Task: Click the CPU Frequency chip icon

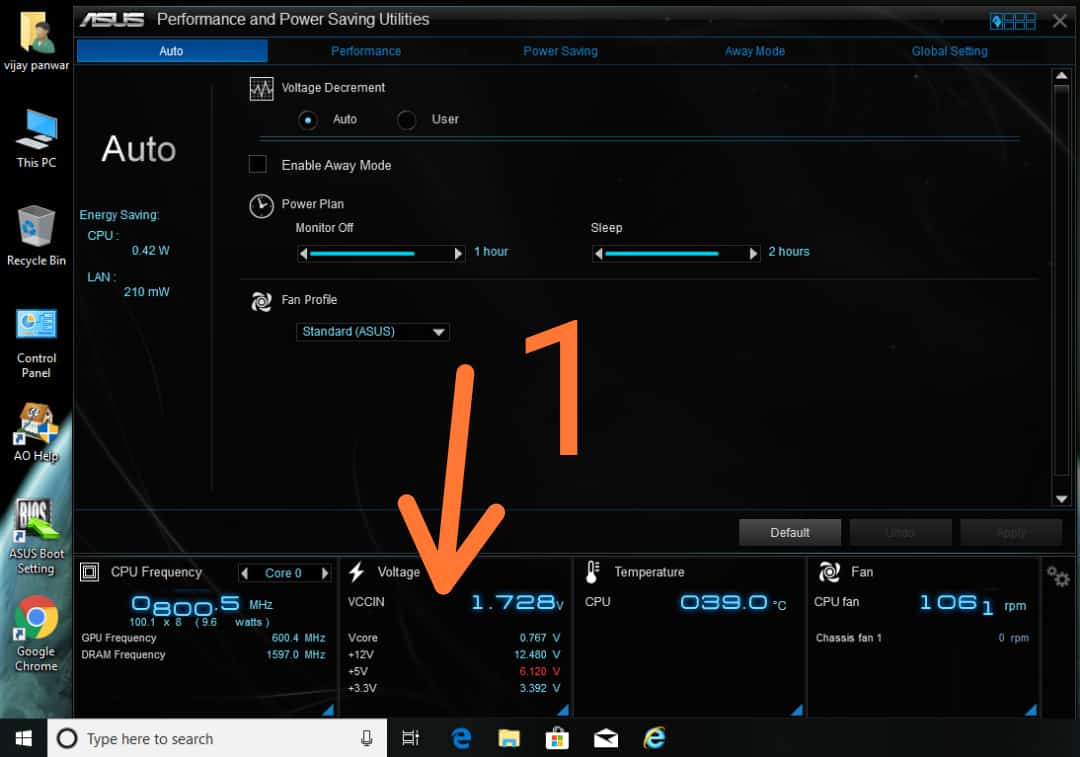Action: pos(90,572)
